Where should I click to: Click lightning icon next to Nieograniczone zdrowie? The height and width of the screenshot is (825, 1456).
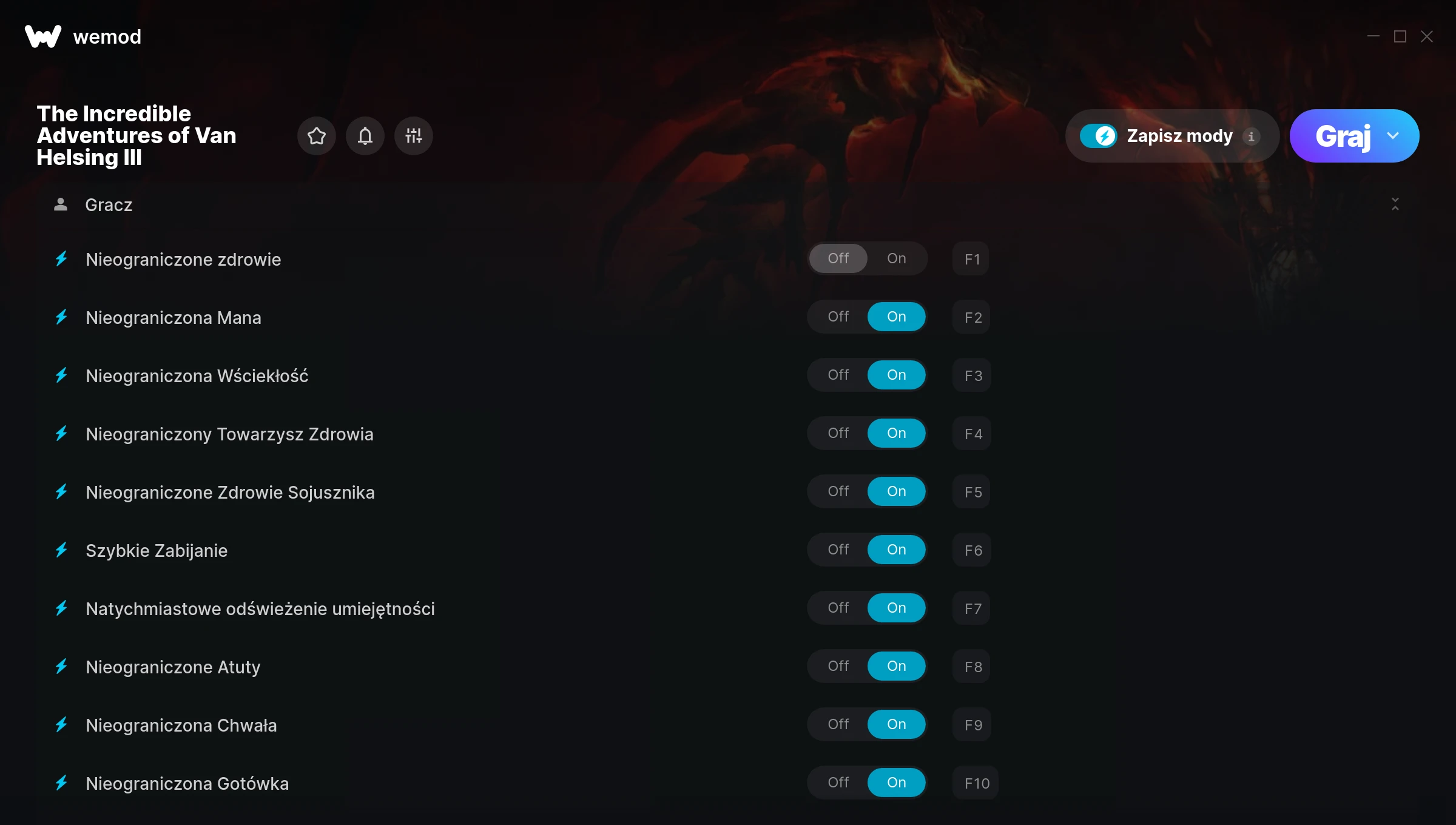(x=61, y=259)
